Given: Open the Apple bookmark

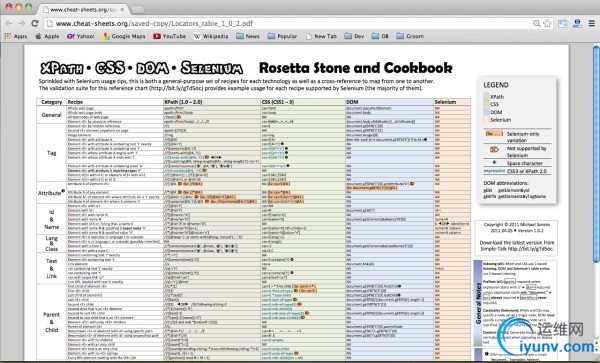Looking at the screenshot, I should pos(47,36).
